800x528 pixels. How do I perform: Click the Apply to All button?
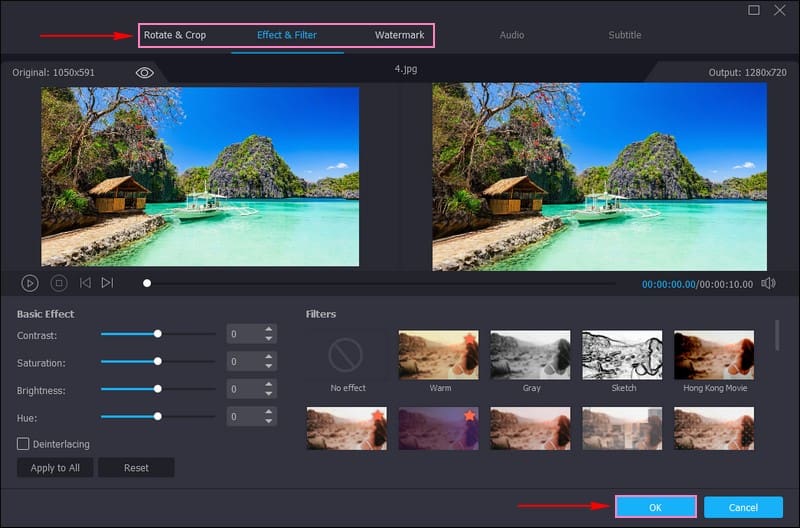55,468
